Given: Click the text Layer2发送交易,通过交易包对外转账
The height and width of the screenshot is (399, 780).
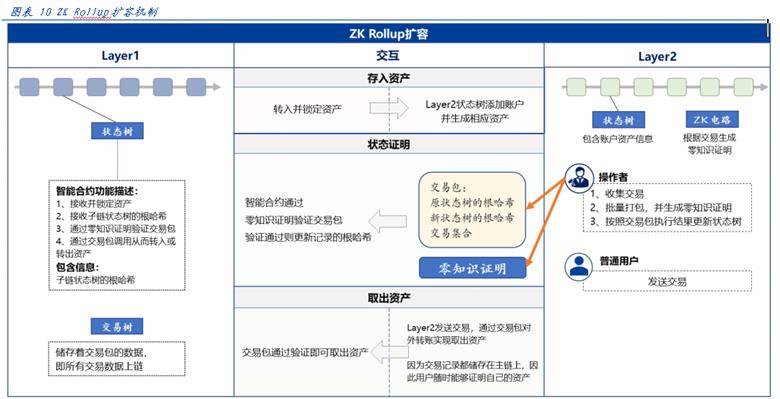Looking at the screenshot, I should click(469, 334).
